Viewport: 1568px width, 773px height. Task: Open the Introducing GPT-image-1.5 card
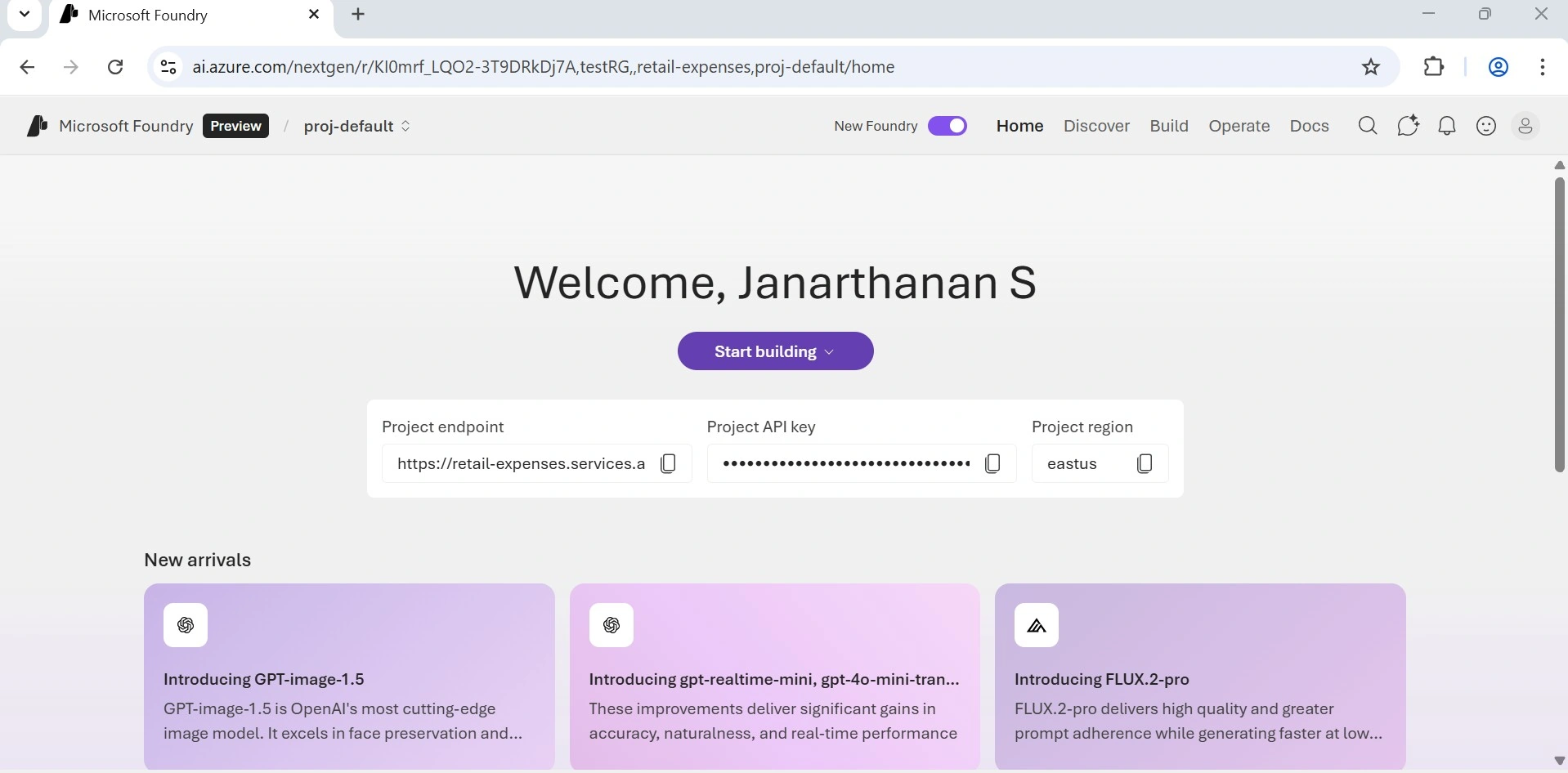[349, 677]
